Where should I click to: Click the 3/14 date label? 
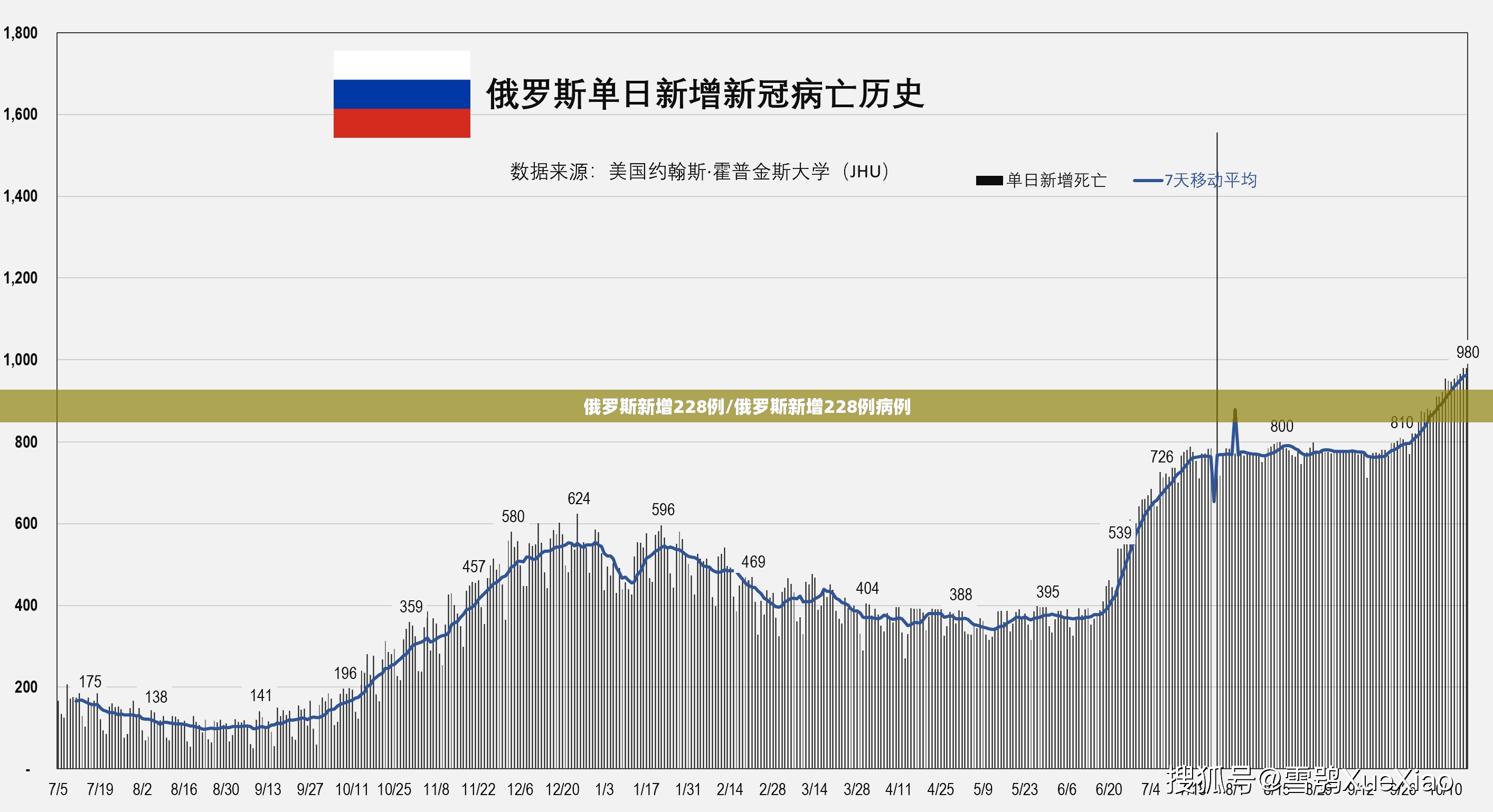tap(814, 789)
